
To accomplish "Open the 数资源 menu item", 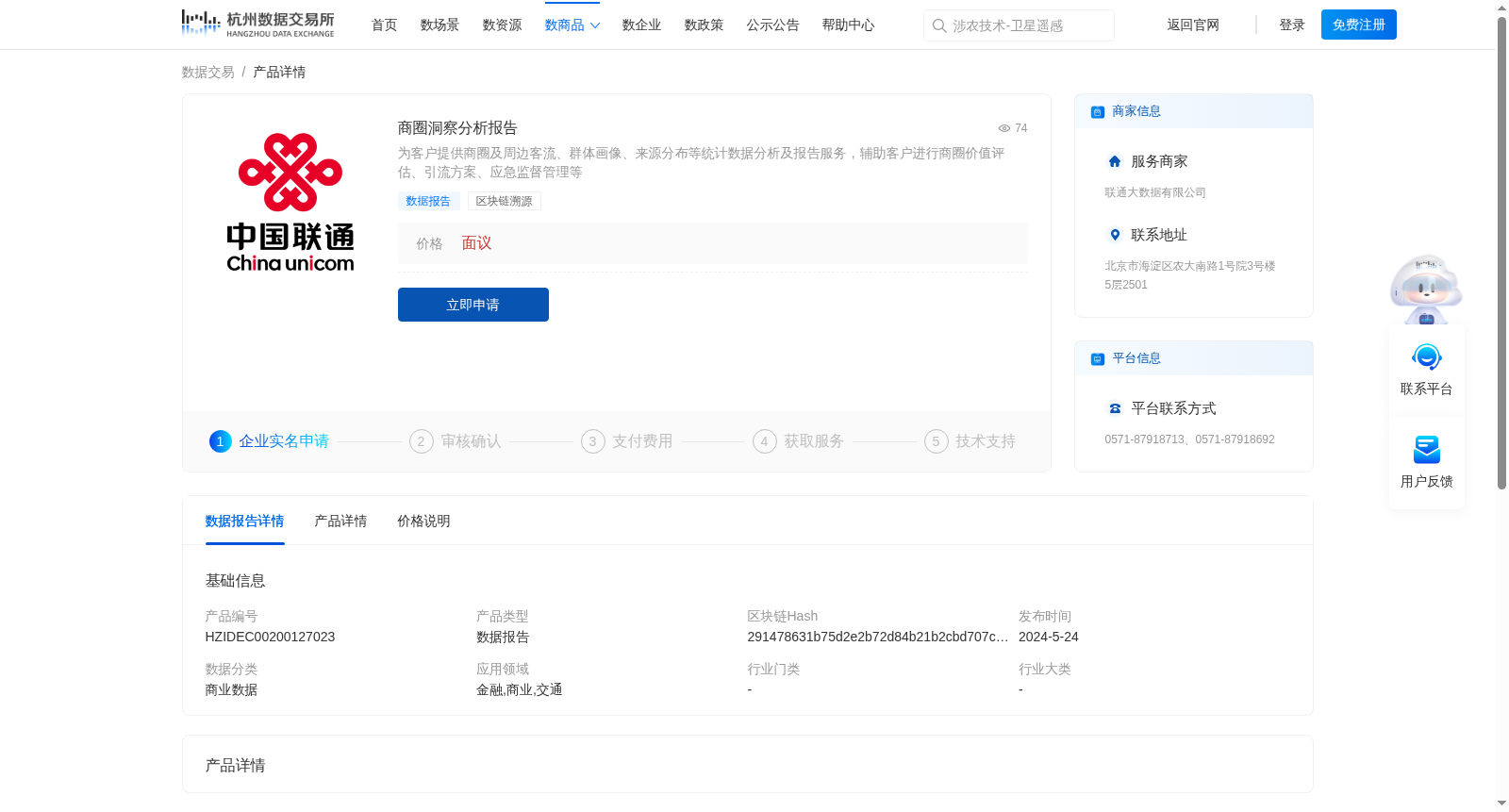I will 502,25.
